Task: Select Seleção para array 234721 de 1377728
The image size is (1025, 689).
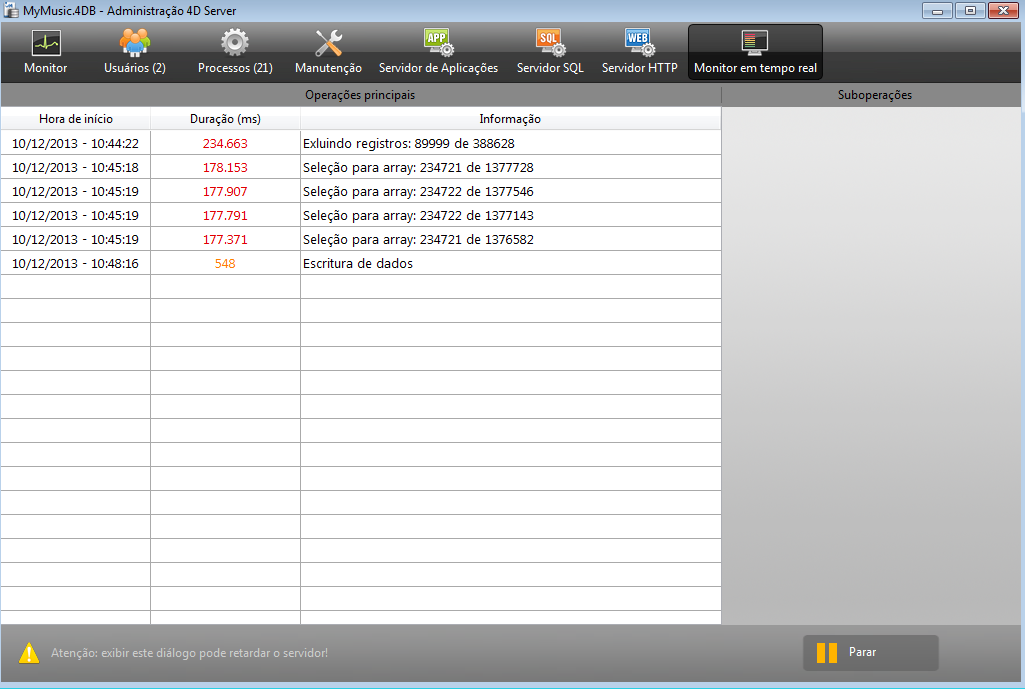Action: [x=418, y=168]
